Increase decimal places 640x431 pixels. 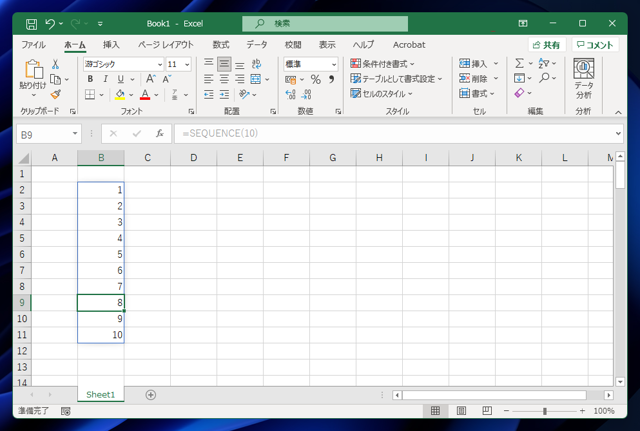click(x=291, y=95)
